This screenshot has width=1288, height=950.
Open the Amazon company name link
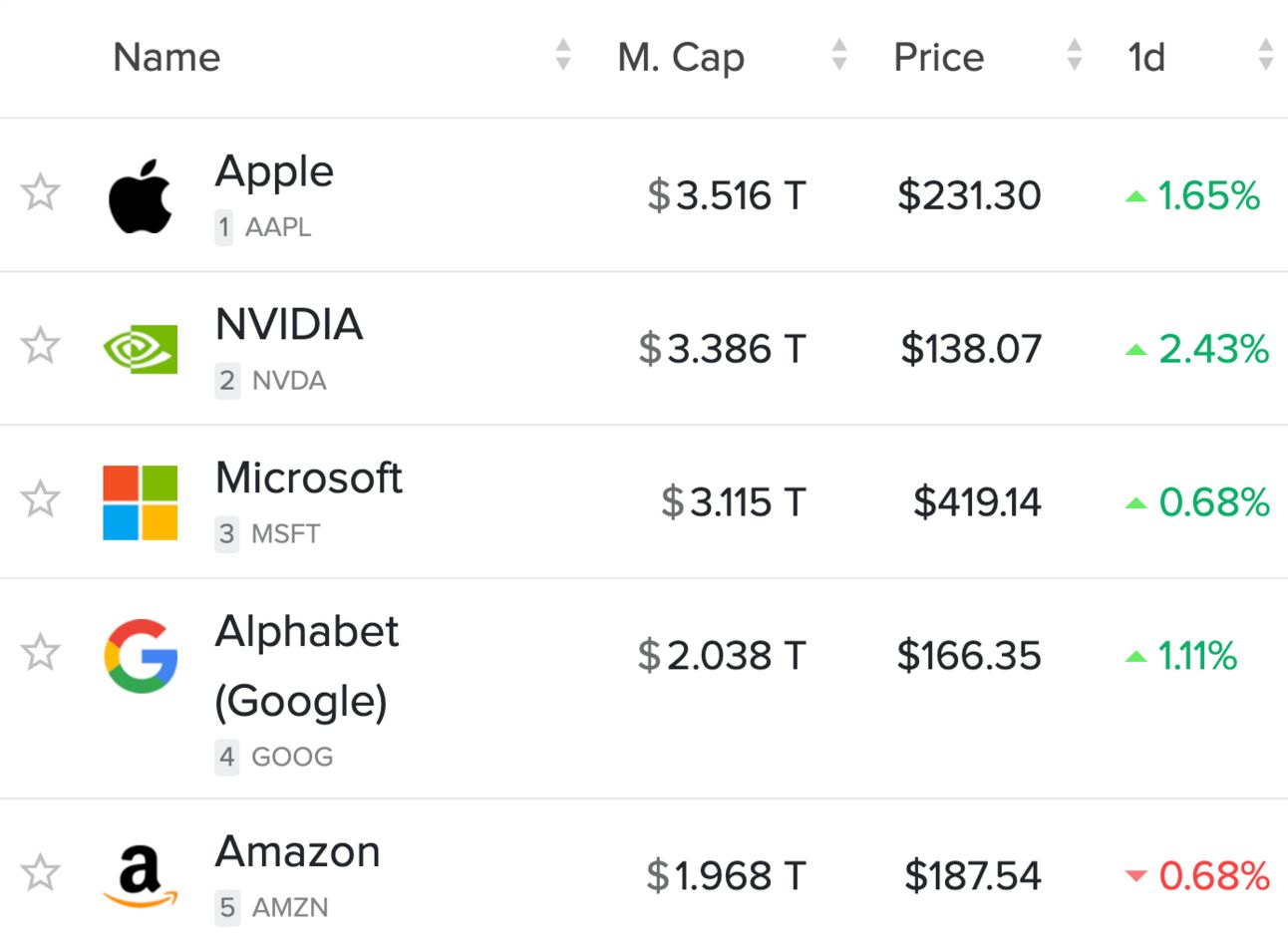(x=297, y=852)
